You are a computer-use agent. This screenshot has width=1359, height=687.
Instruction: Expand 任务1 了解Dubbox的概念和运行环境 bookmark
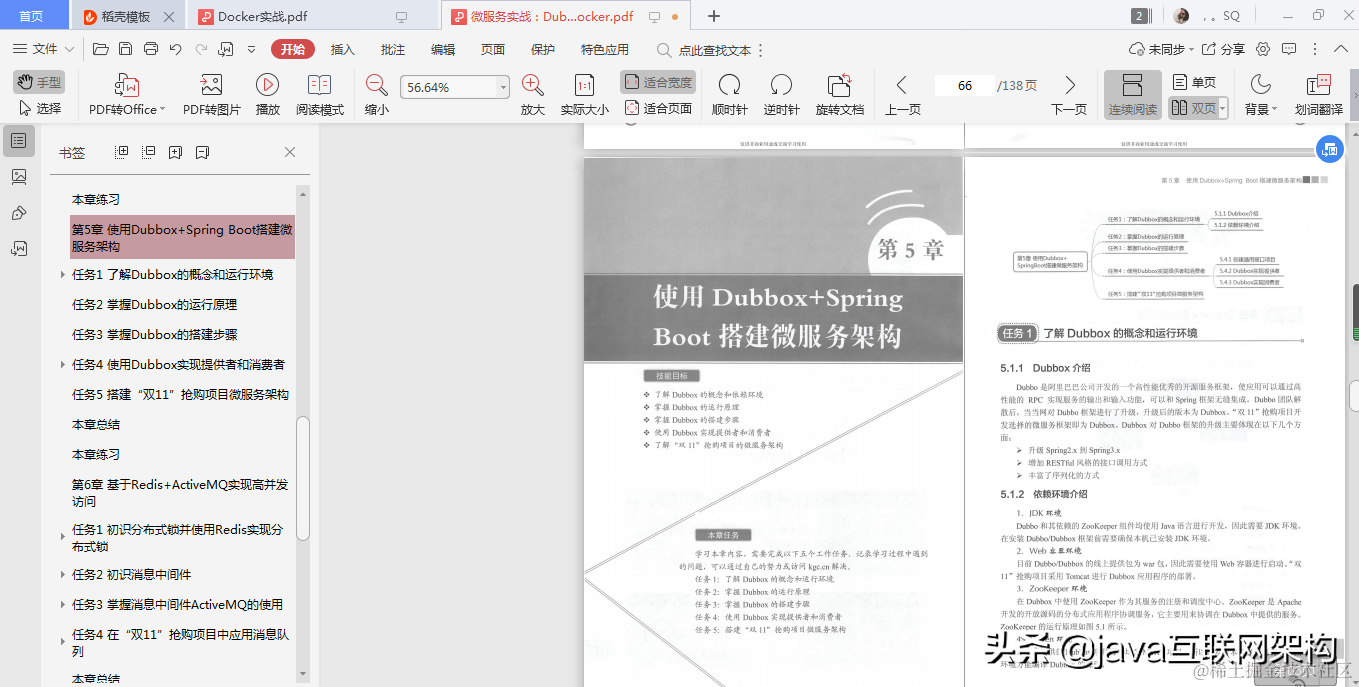62,274
